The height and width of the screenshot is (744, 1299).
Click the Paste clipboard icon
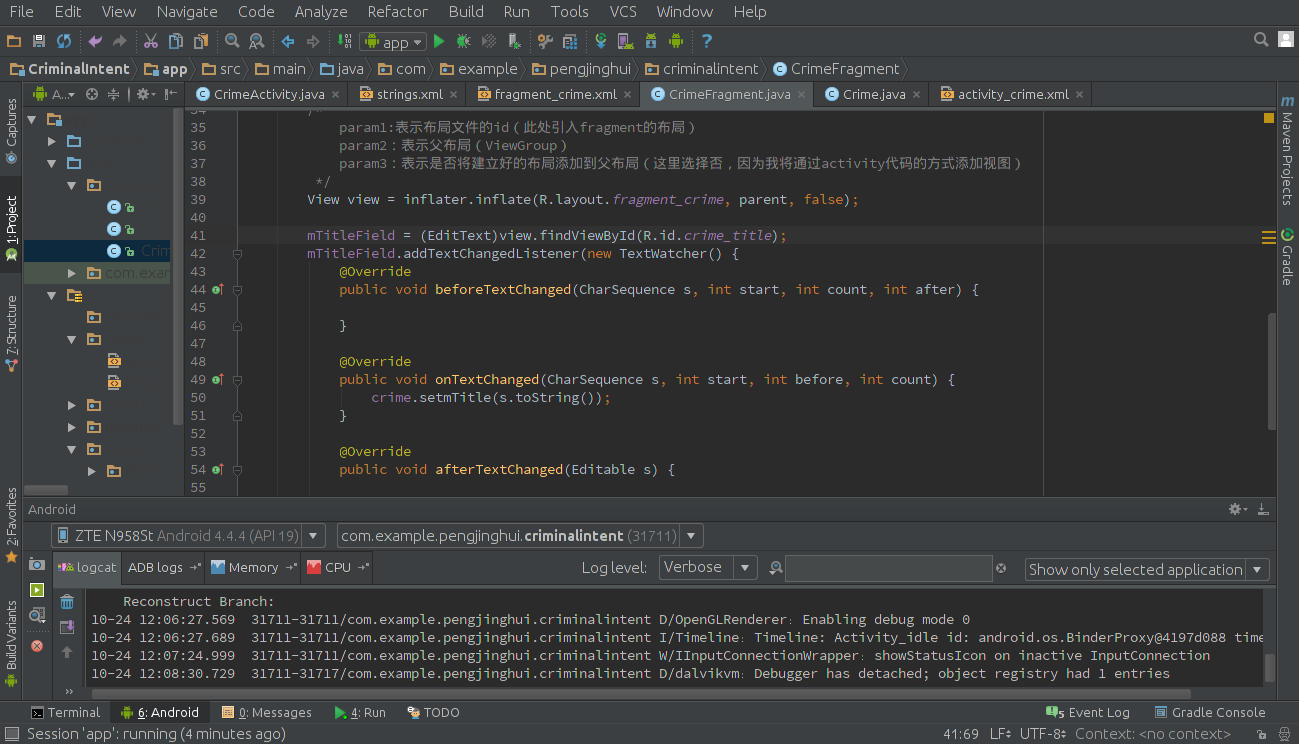tap(201, 41)
